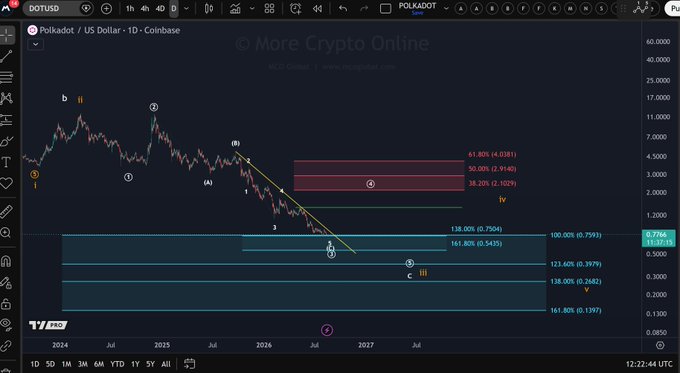Image resolution: width=680 pixels, height=373 pixels.
Task: Switch to the 4h interval
Action: (145, 8)
